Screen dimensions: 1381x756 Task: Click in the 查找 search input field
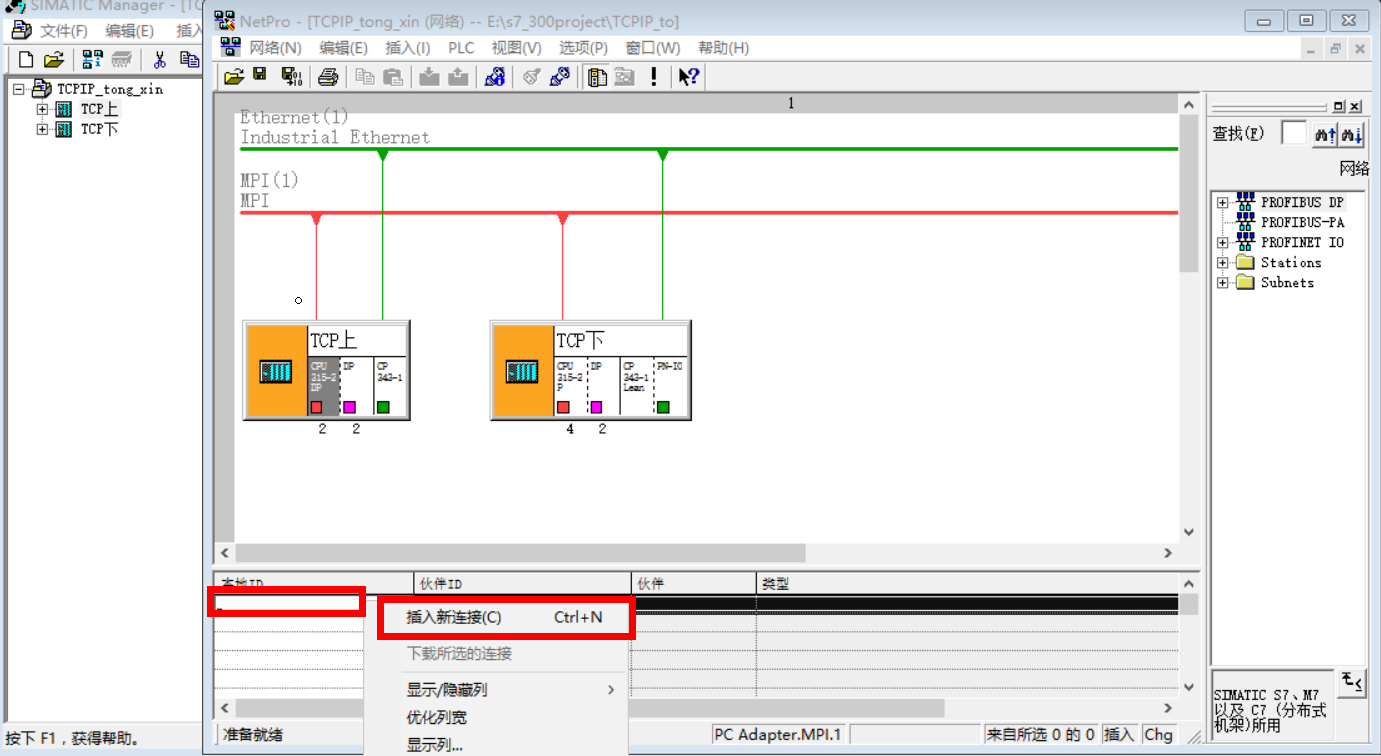click(1293, 133)
